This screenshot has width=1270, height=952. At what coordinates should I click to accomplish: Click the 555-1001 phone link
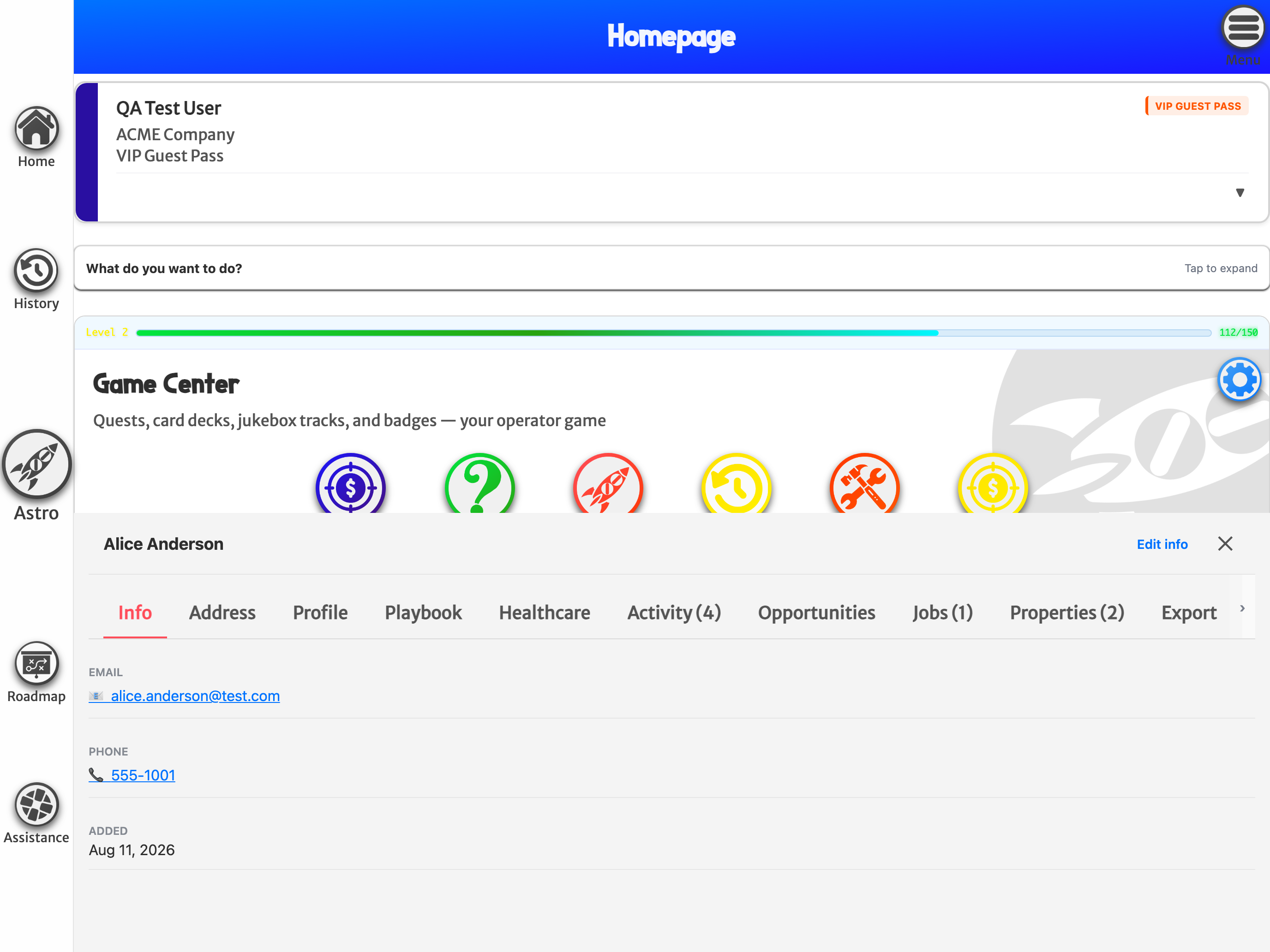(x=143, y=775)
